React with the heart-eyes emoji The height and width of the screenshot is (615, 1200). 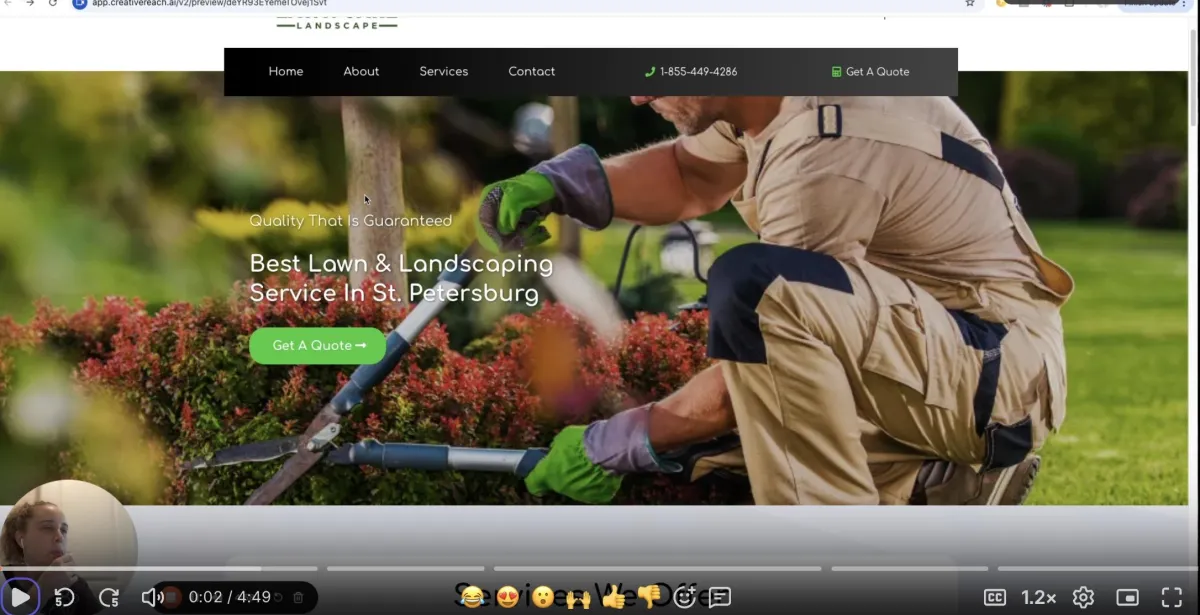coord(508,598)
